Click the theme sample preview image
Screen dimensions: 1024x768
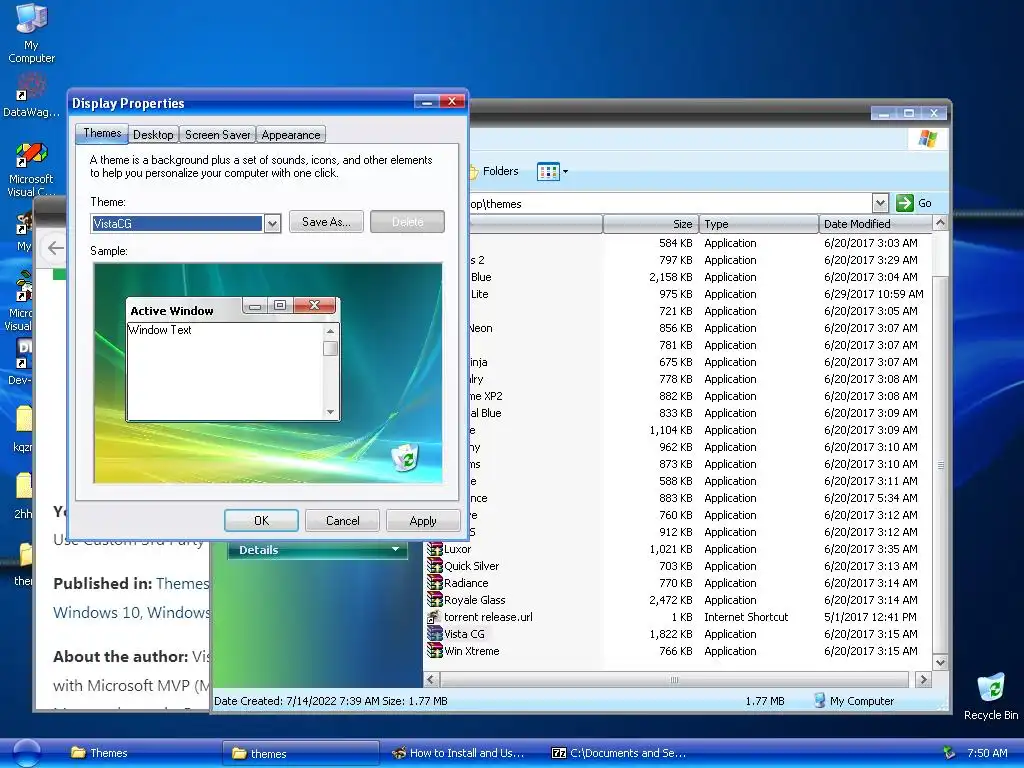[268, 373]
